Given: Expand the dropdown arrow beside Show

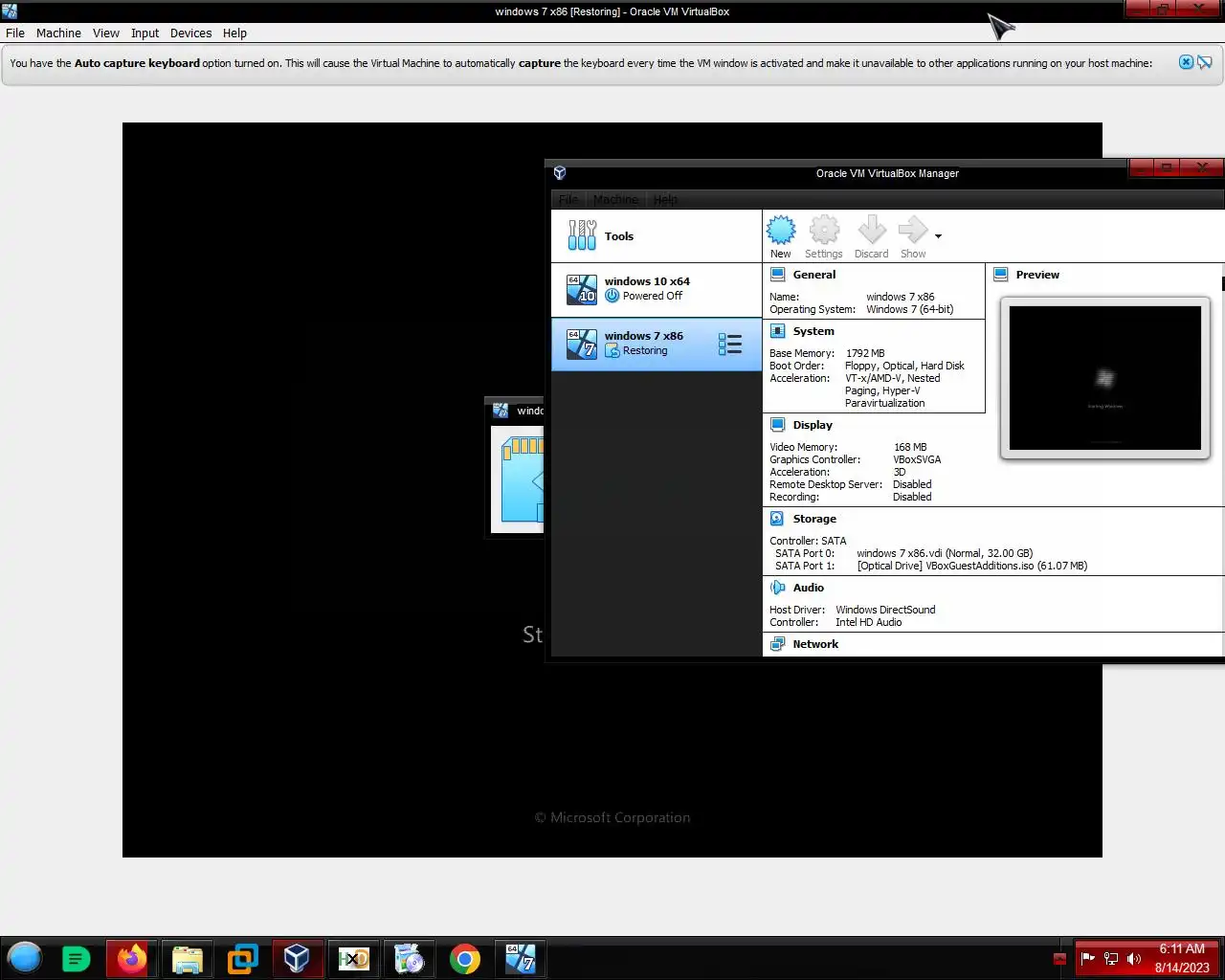Looking at the screenshot, I should point(938,236).
